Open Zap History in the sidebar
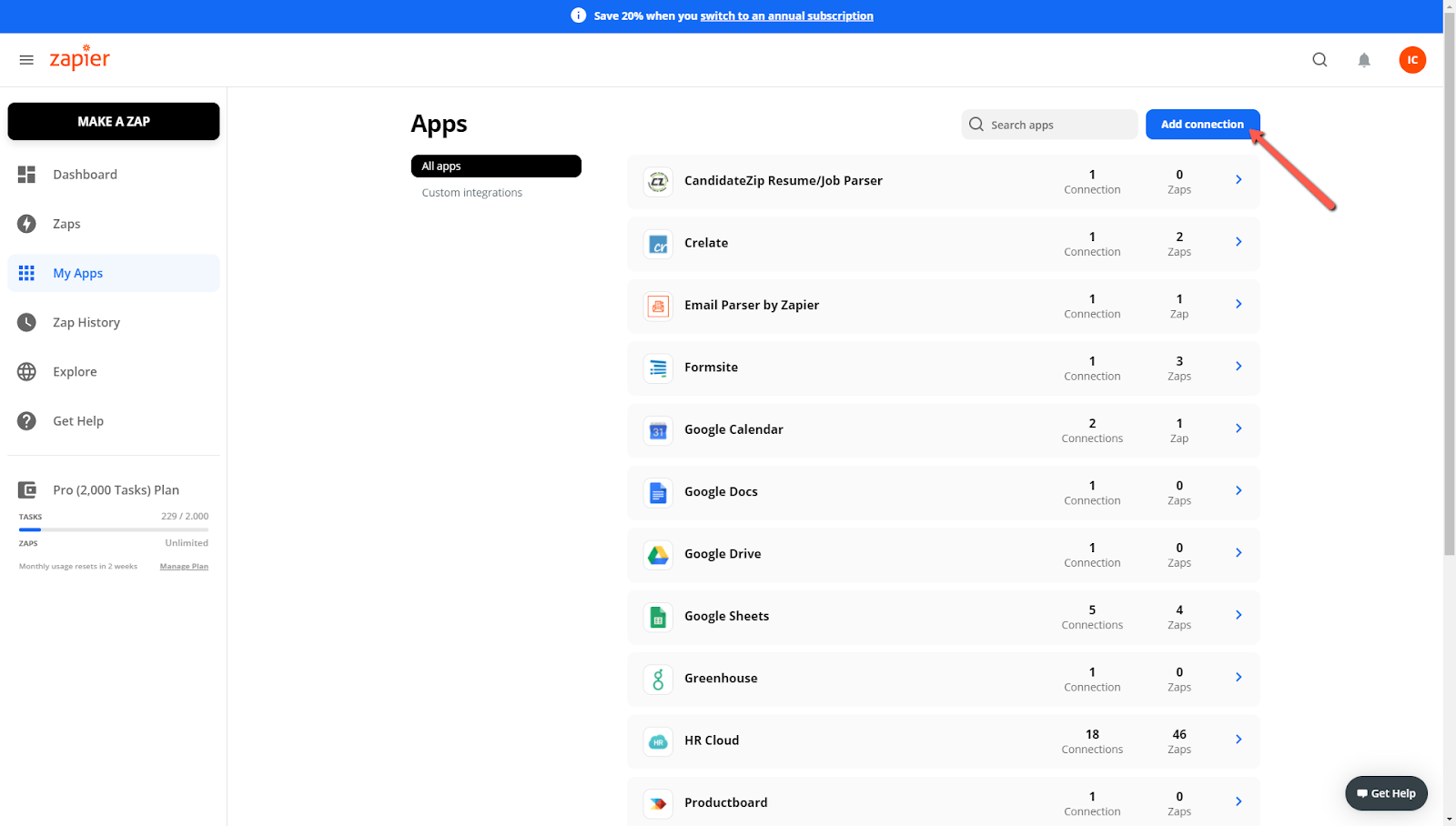 (114, 322)
